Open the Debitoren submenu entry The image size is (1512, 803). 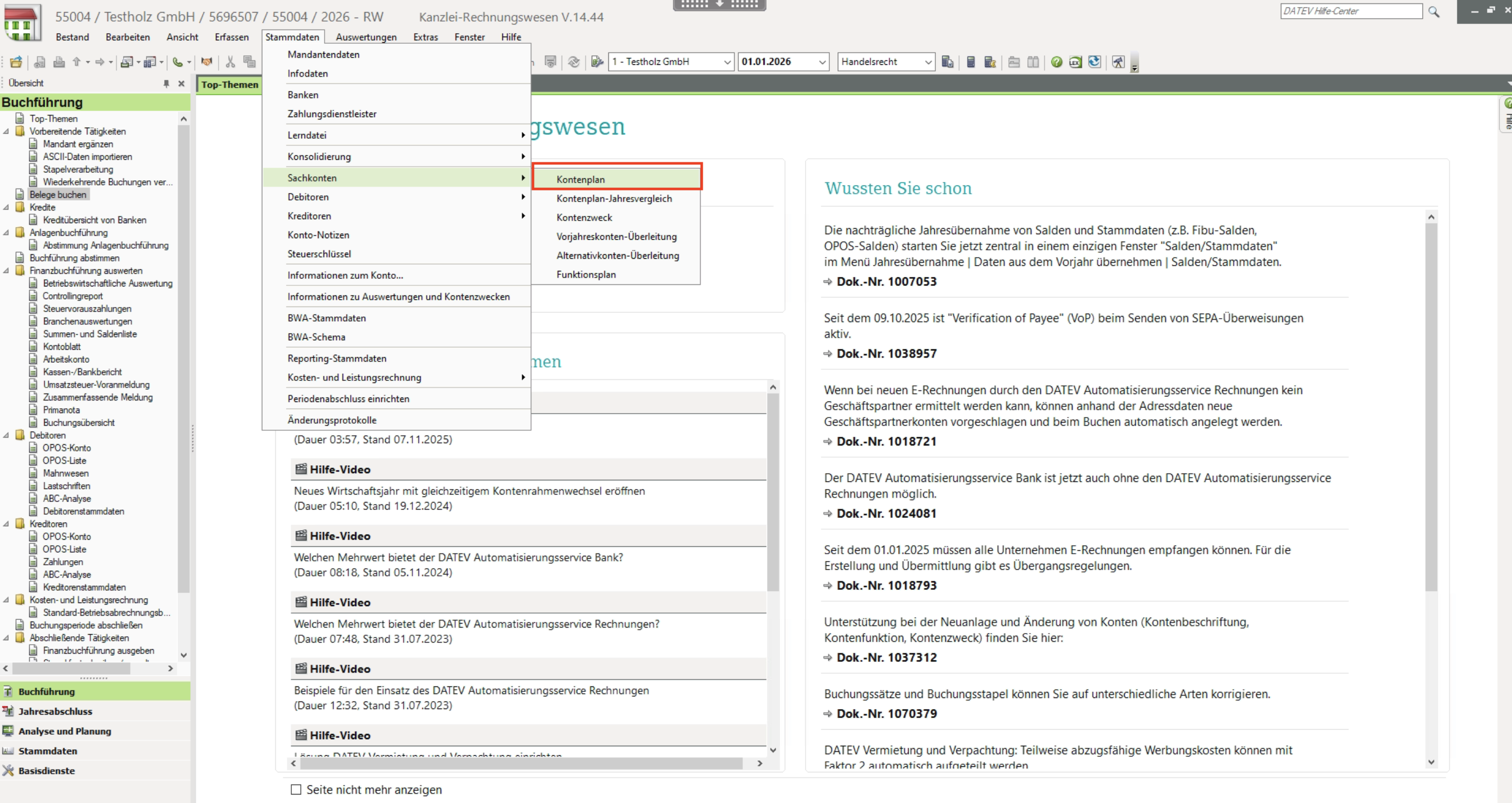397,196
